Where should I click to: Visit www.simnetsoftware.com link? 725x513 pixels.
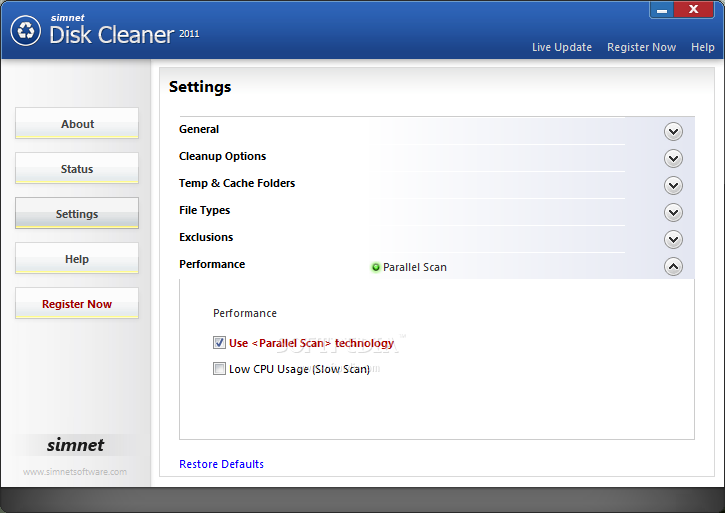(x=75, y=472)
